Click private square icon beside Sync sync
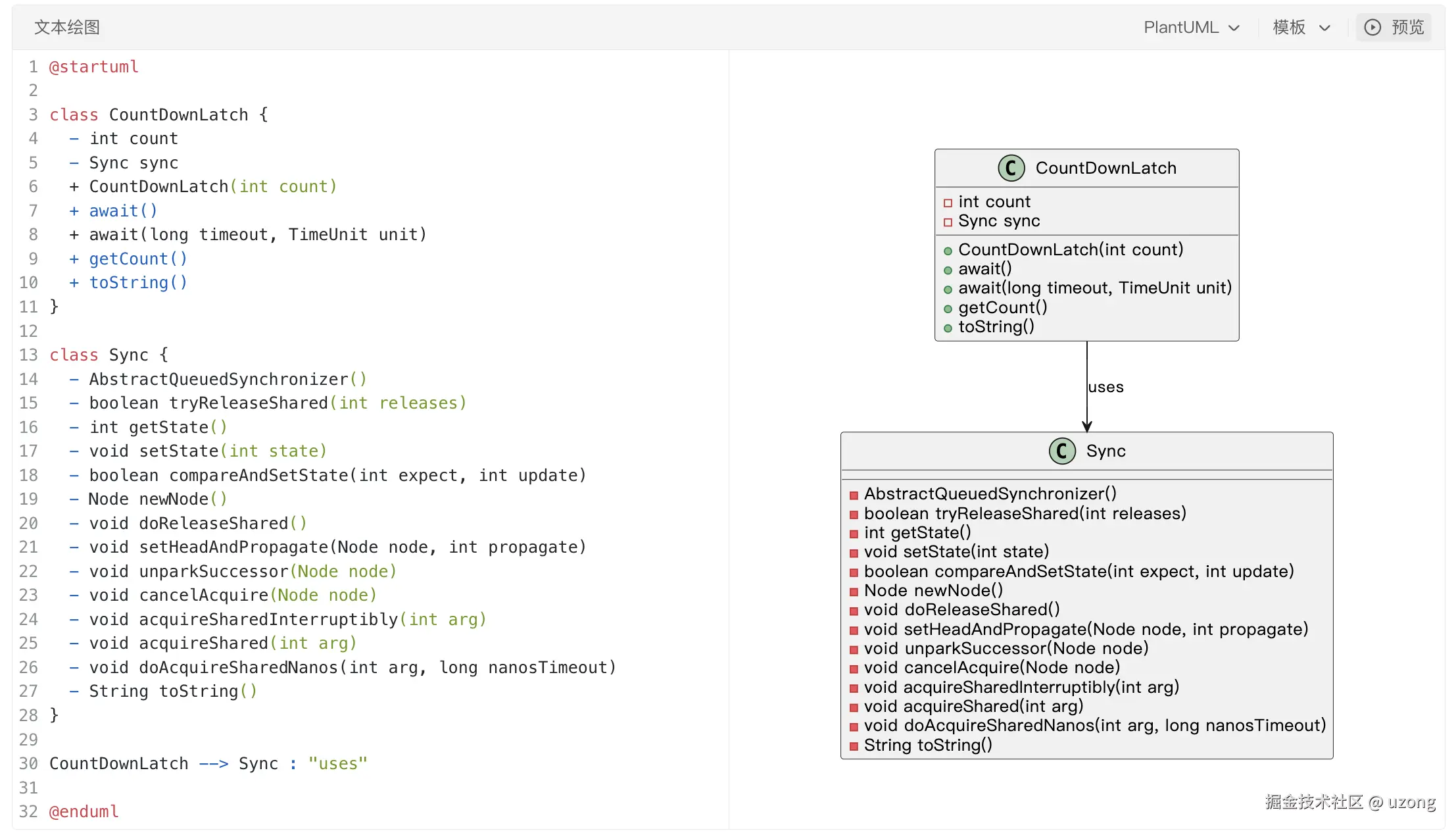1456x833 pixels. (948, 222)
